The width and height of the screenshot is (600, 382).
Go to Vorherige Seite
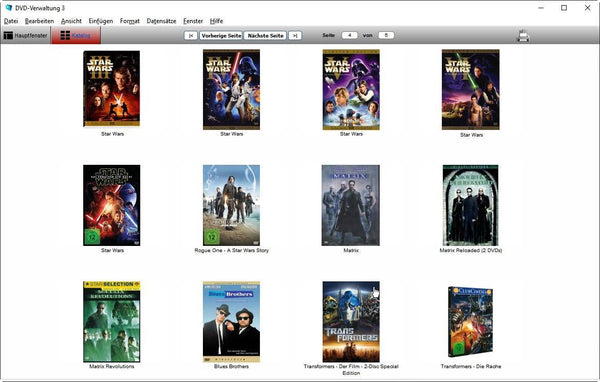coord(221,36)
